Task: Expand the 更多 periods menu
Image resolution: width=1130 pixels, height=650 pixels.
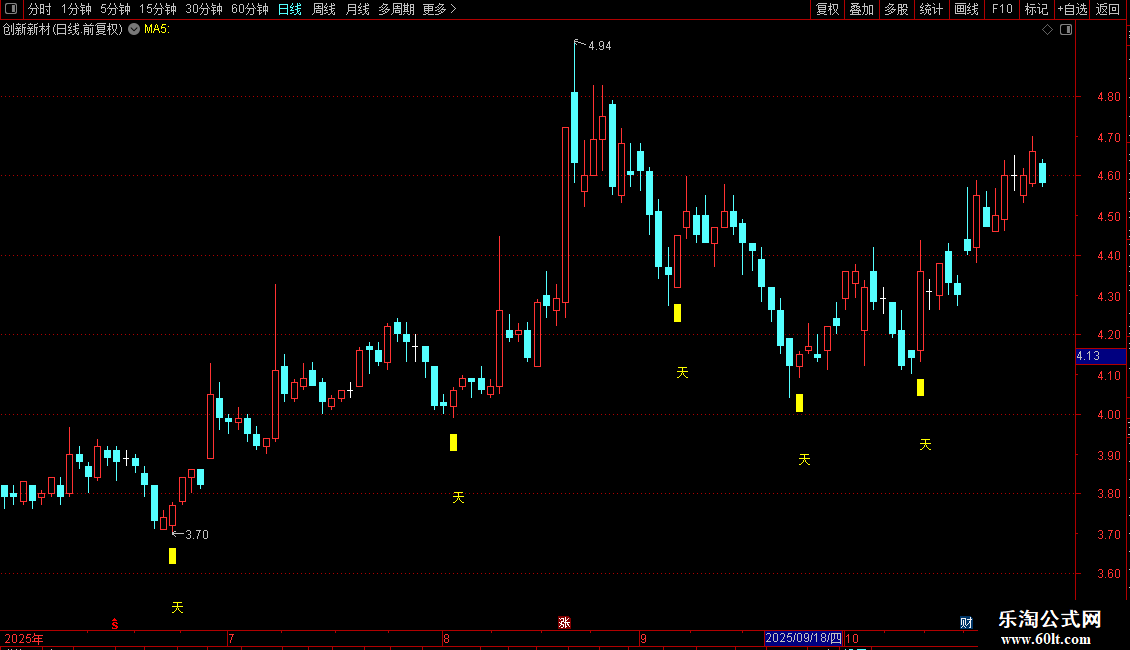Action: click(x=439, y=9)
